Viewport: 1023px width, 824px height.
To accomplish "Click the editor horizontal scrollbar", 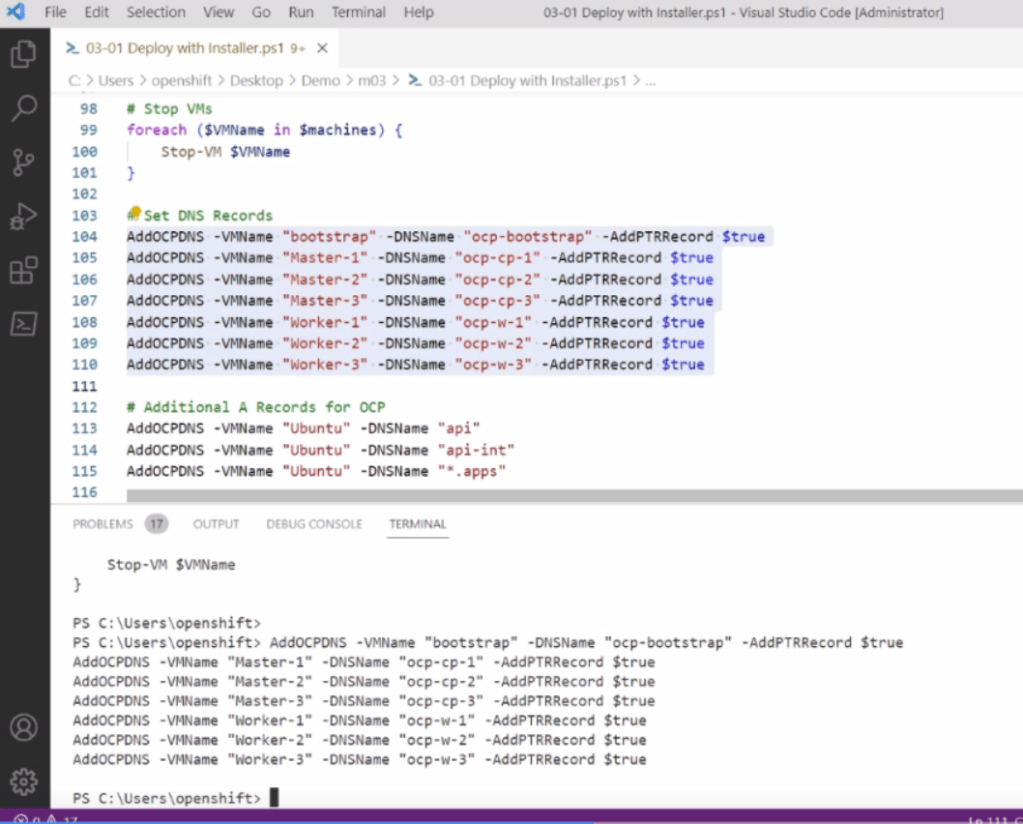I will pos(574,496).
